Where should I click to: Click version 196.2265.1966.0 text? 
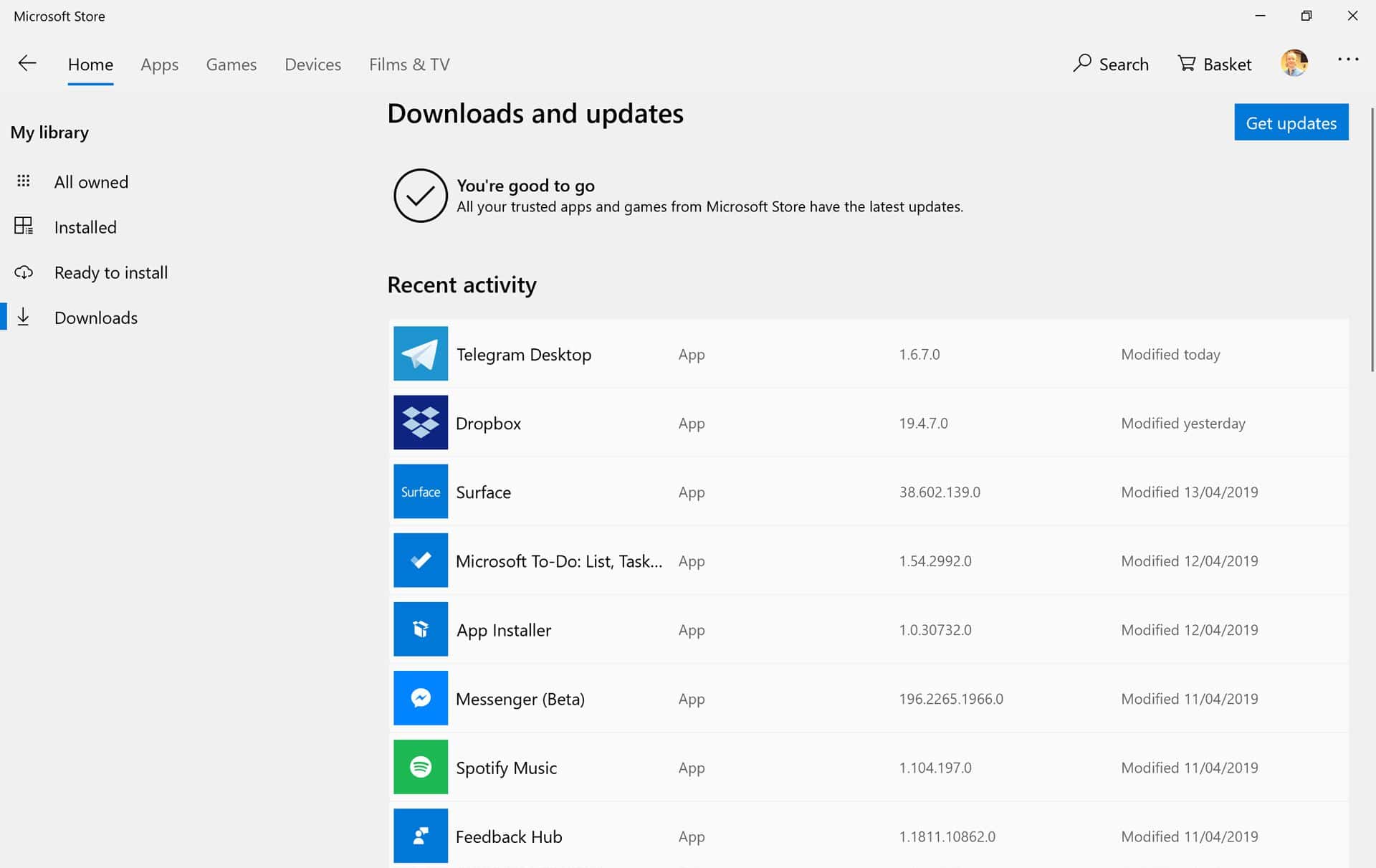click(951, 698)
